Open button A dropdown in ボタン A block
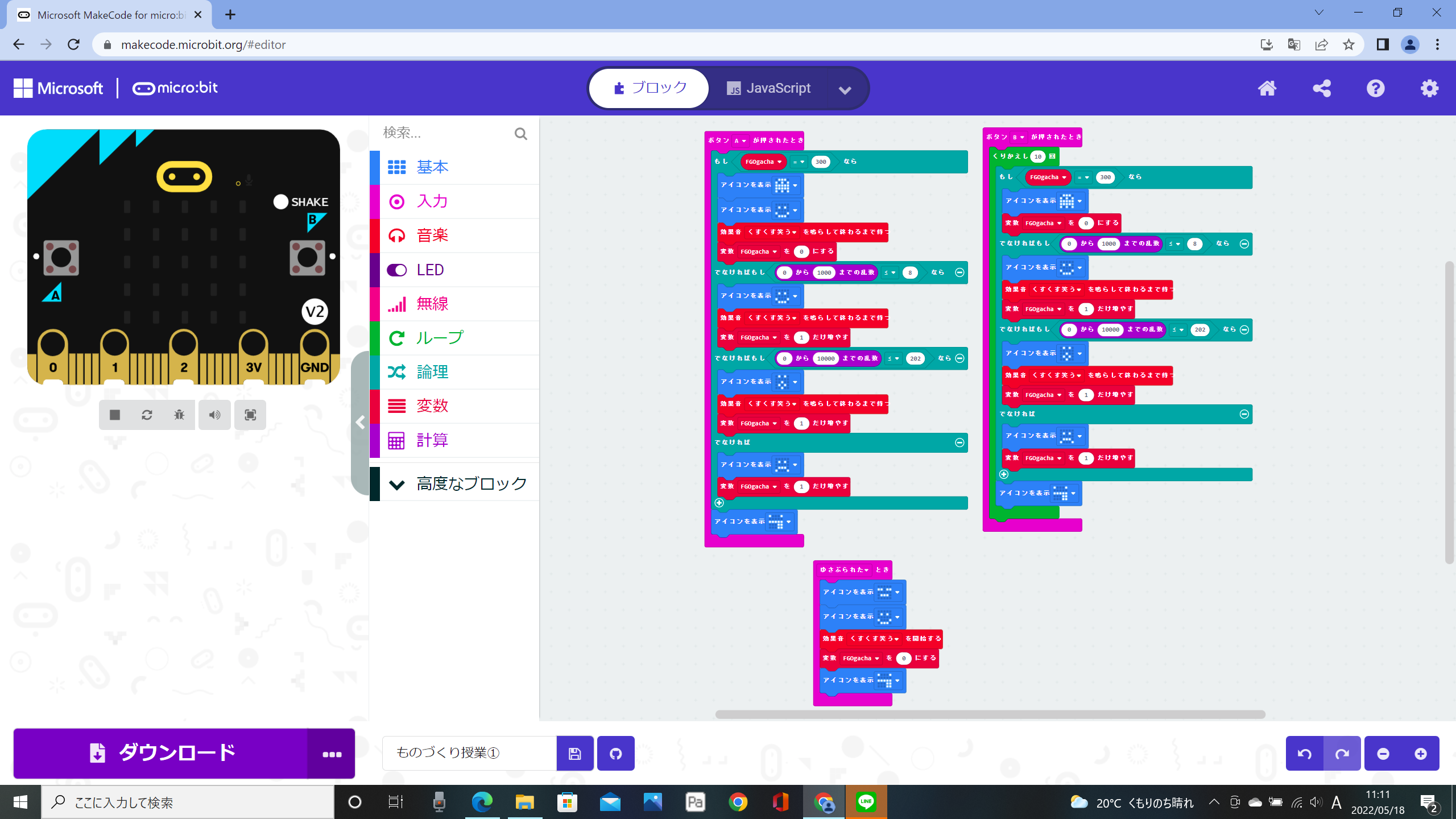 (x=740, y=140)
